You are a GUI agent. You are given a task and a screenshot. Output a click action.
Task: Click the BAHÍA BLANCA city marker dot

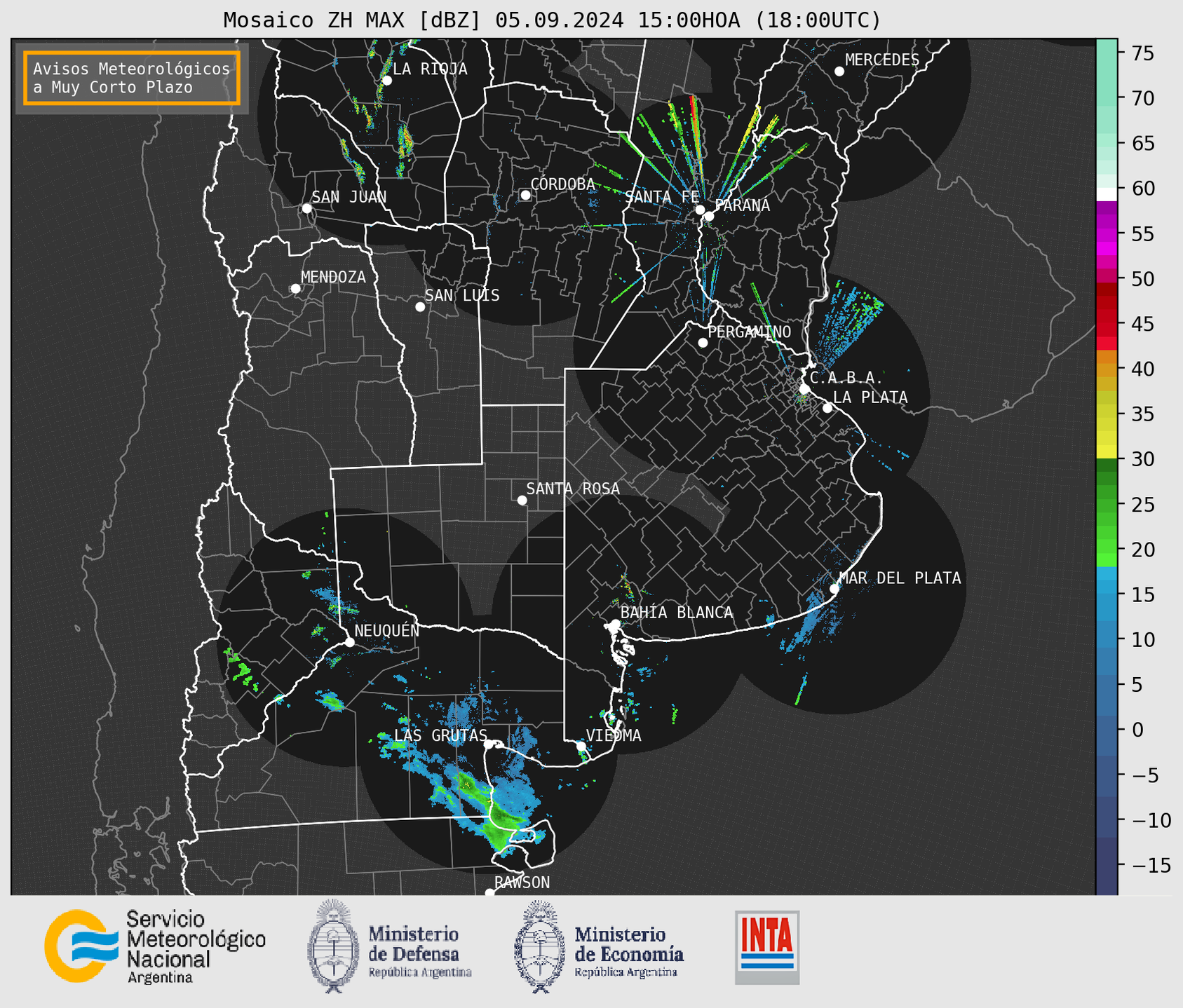click(x=615, y=624)
